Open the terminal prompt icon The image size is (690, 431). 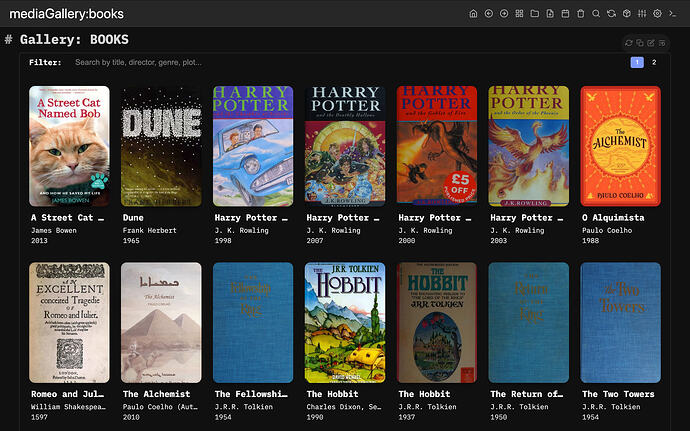(673, 14)
